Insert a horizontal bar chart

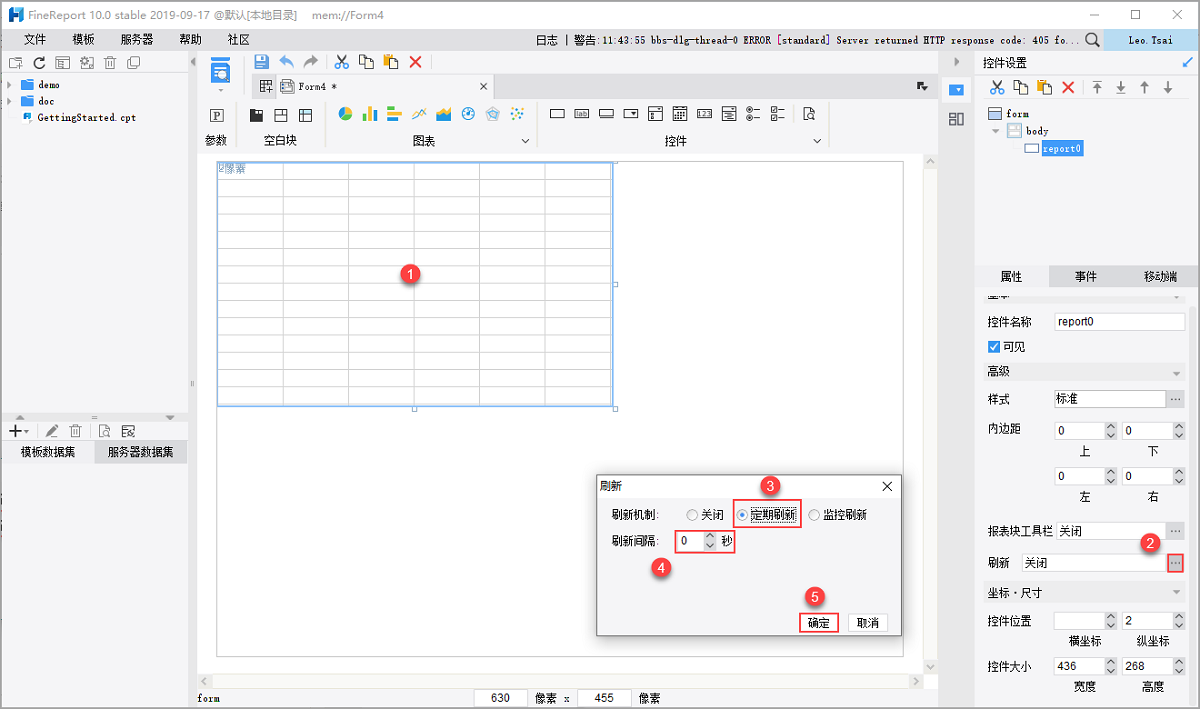[x=394, y=114]
